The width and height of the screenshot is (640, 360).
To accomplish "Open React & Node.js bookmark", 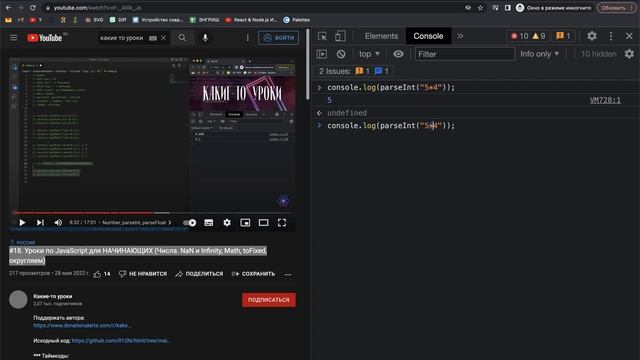I will pos(251,20).
